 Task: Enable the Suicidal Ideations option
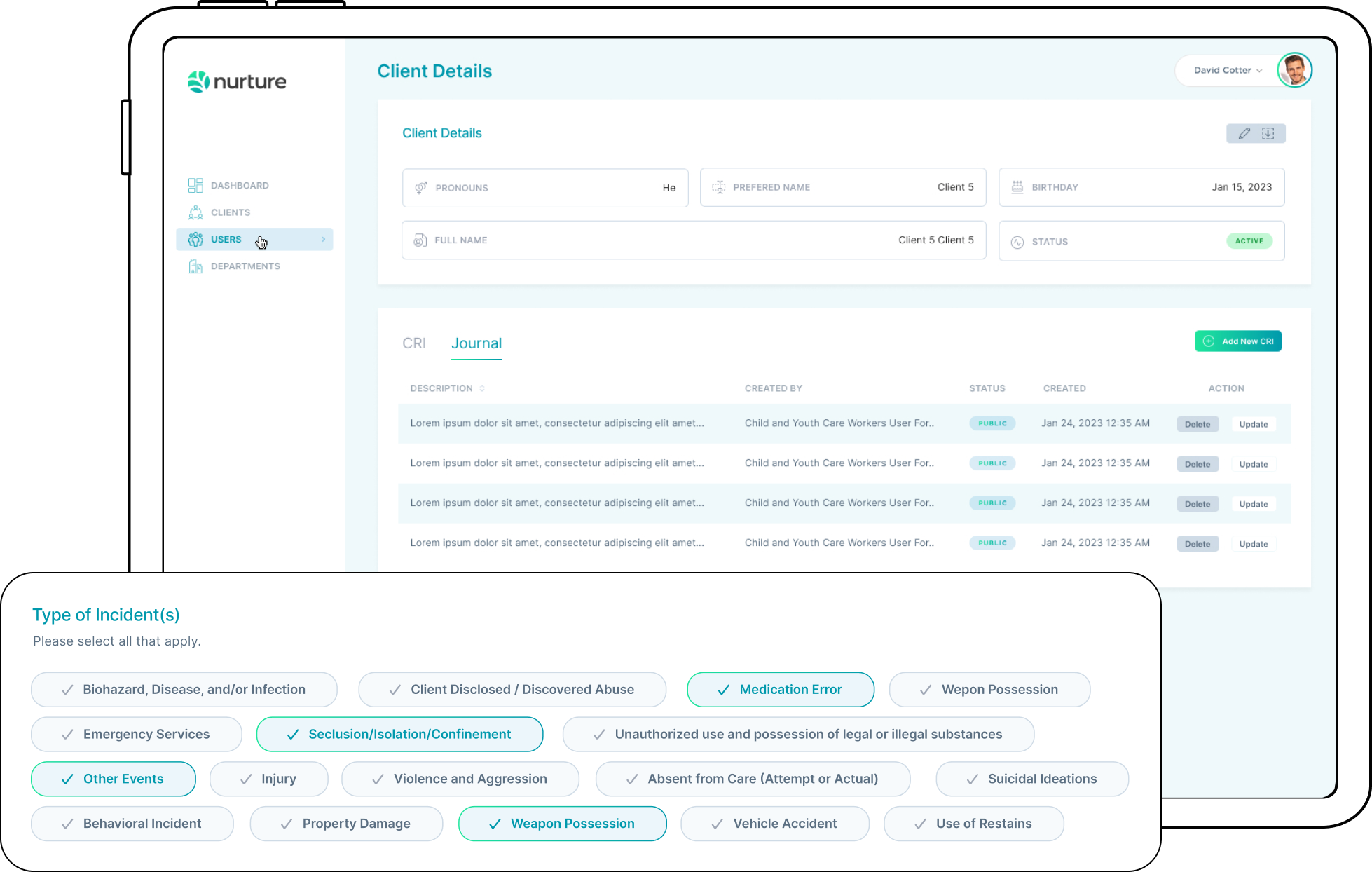point(1031,779)
